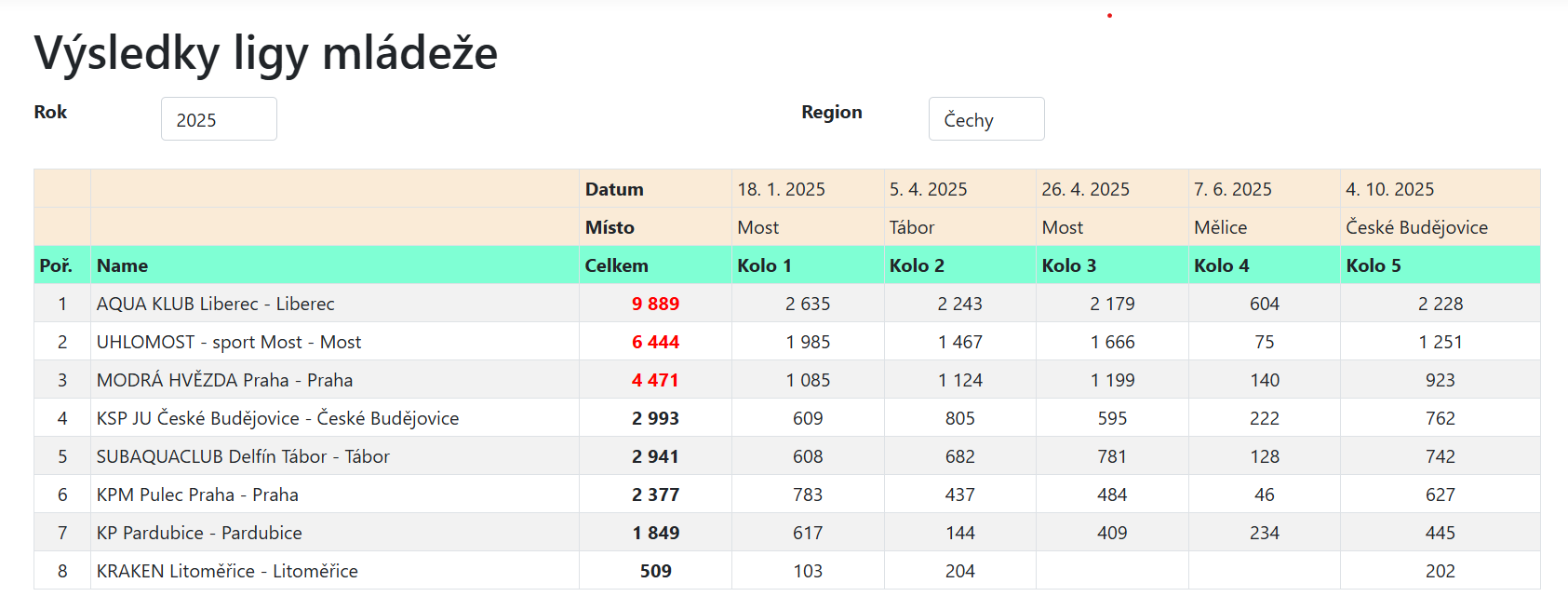Click the Name column header
Screen dimensions: 1568x610
pyautogui.click(x=122, y=265)
